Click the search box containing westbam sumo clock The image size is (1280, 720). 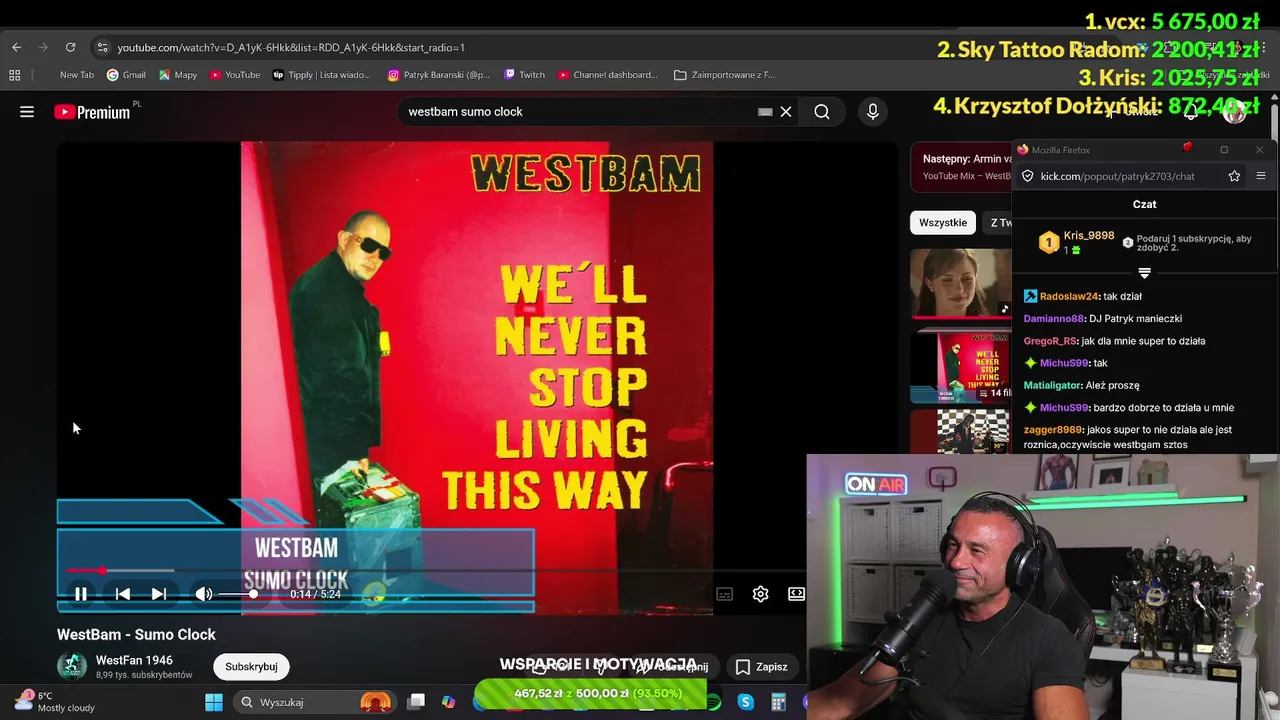580,112
